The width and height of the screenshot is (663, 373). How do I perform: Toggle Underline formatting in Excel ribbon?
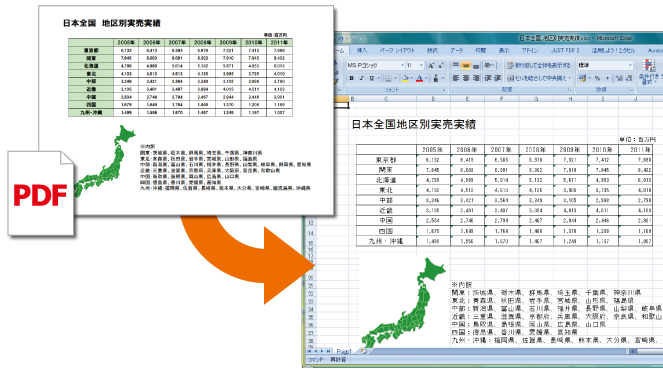click(x=372, y=78)
